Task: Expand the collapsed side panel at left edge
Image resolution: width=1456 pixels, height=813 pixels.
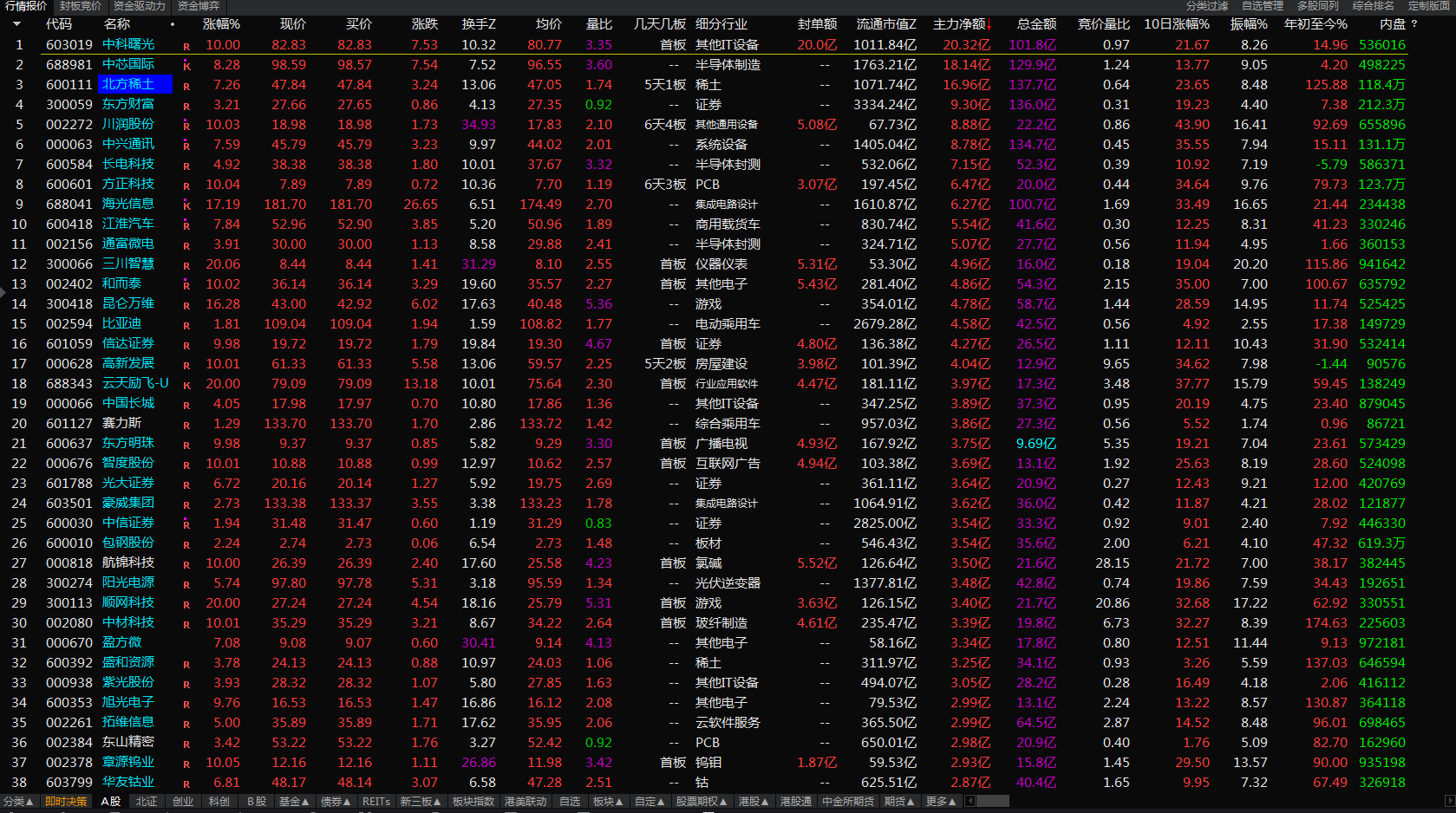Action: [x=3, y=293]
